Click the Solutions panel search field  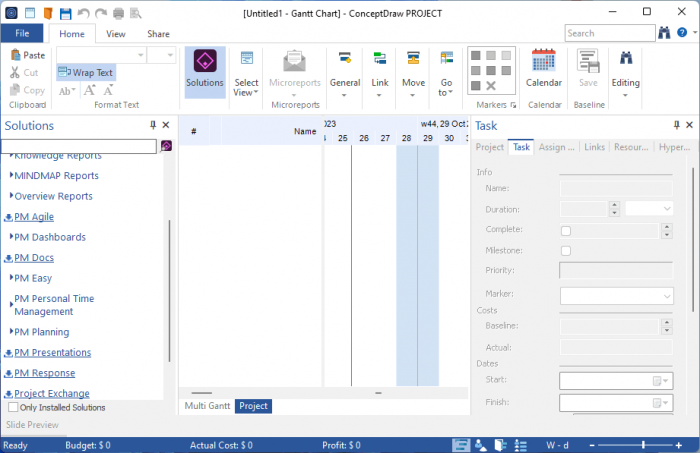click(79, 146)
